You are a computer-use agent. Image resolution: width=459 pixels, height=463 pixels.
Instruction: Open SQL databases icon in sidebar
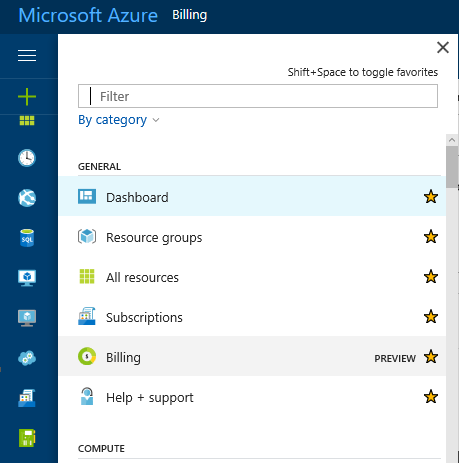point(27,238)
